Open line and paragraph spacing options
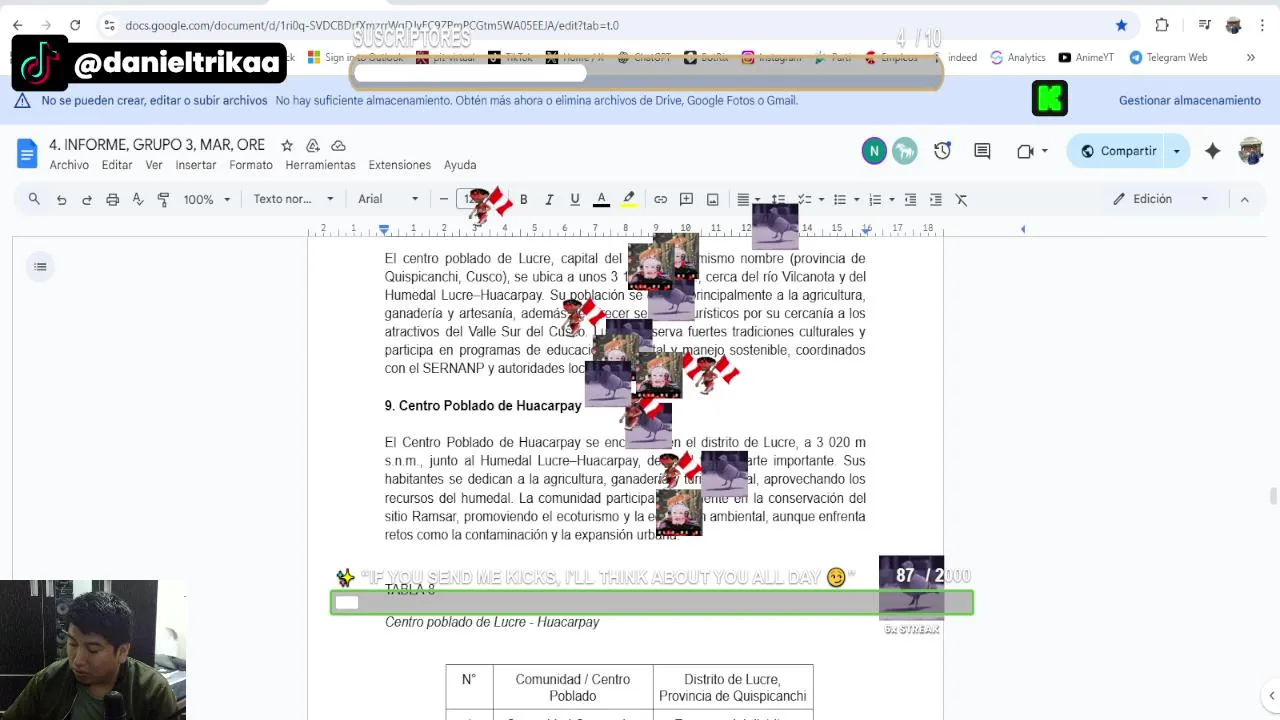 click(778, 199)
